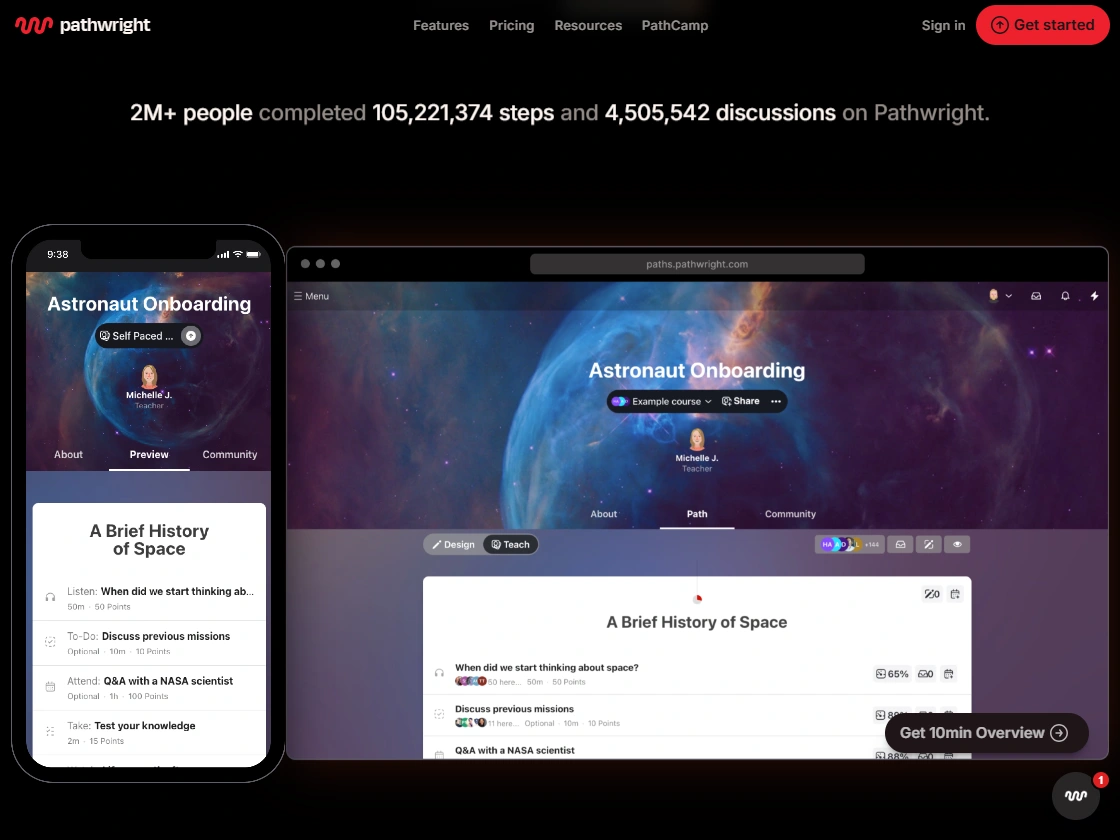Click the headphones icon on the phone Listen step
Screen dimensions: 1120x840
(50, 597)
